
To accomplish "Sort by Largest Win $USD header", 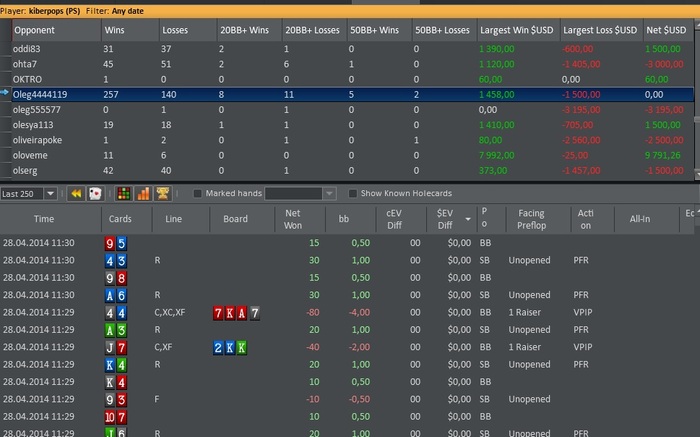I will 519,30.
